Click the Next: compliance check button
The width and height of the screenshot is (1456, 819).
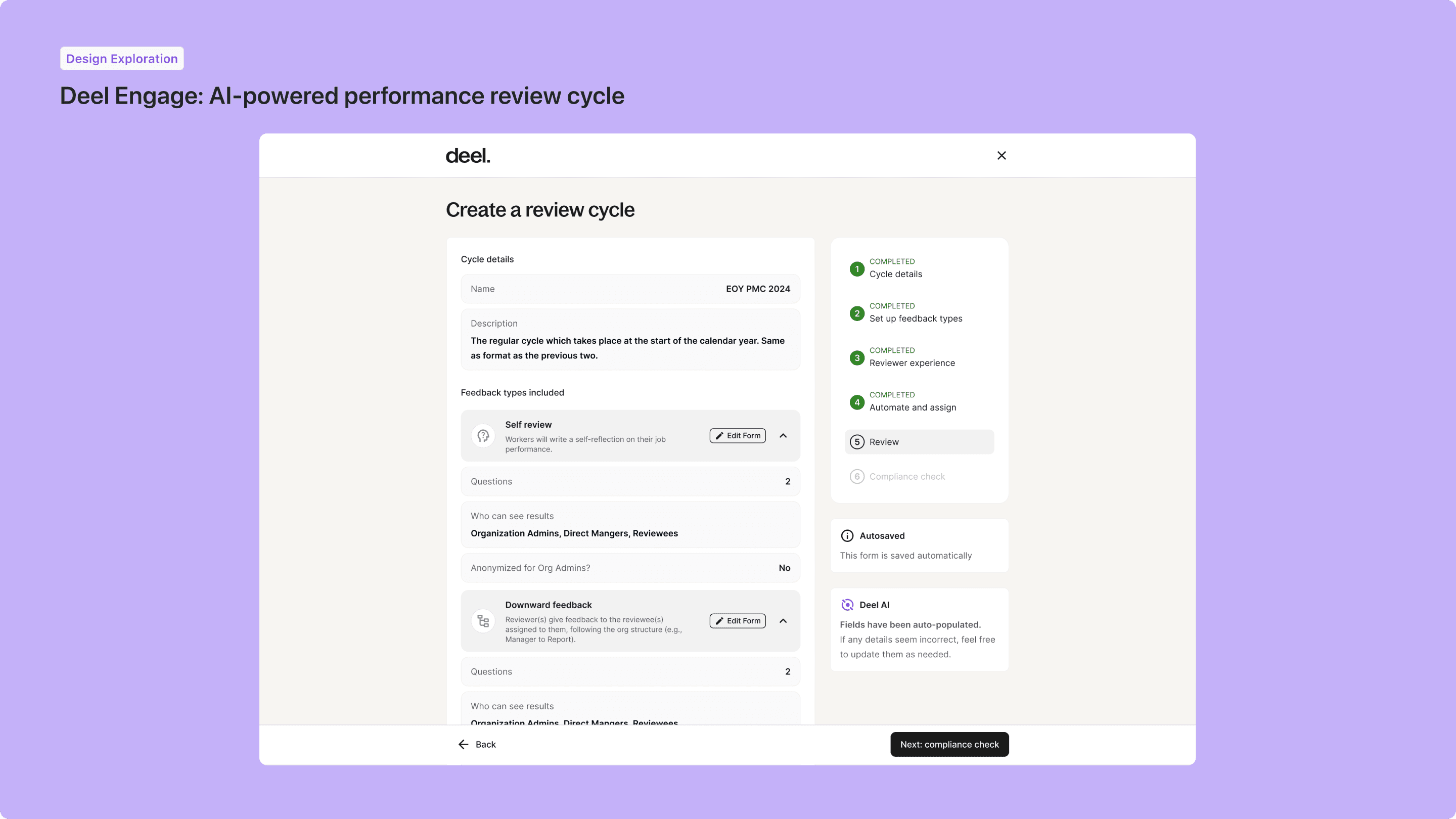coord(949,744)
